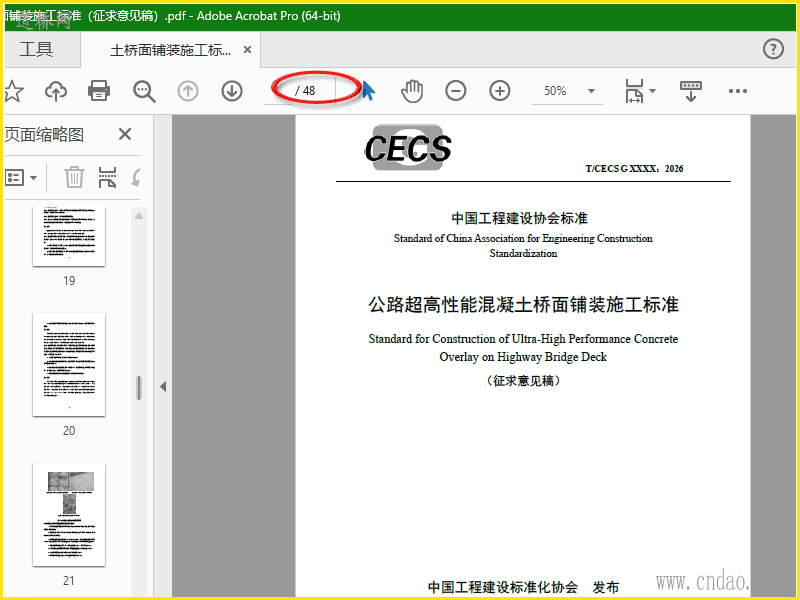
Task: Open the 50% zoom level dropdown
Action: [x=591, y=91]
